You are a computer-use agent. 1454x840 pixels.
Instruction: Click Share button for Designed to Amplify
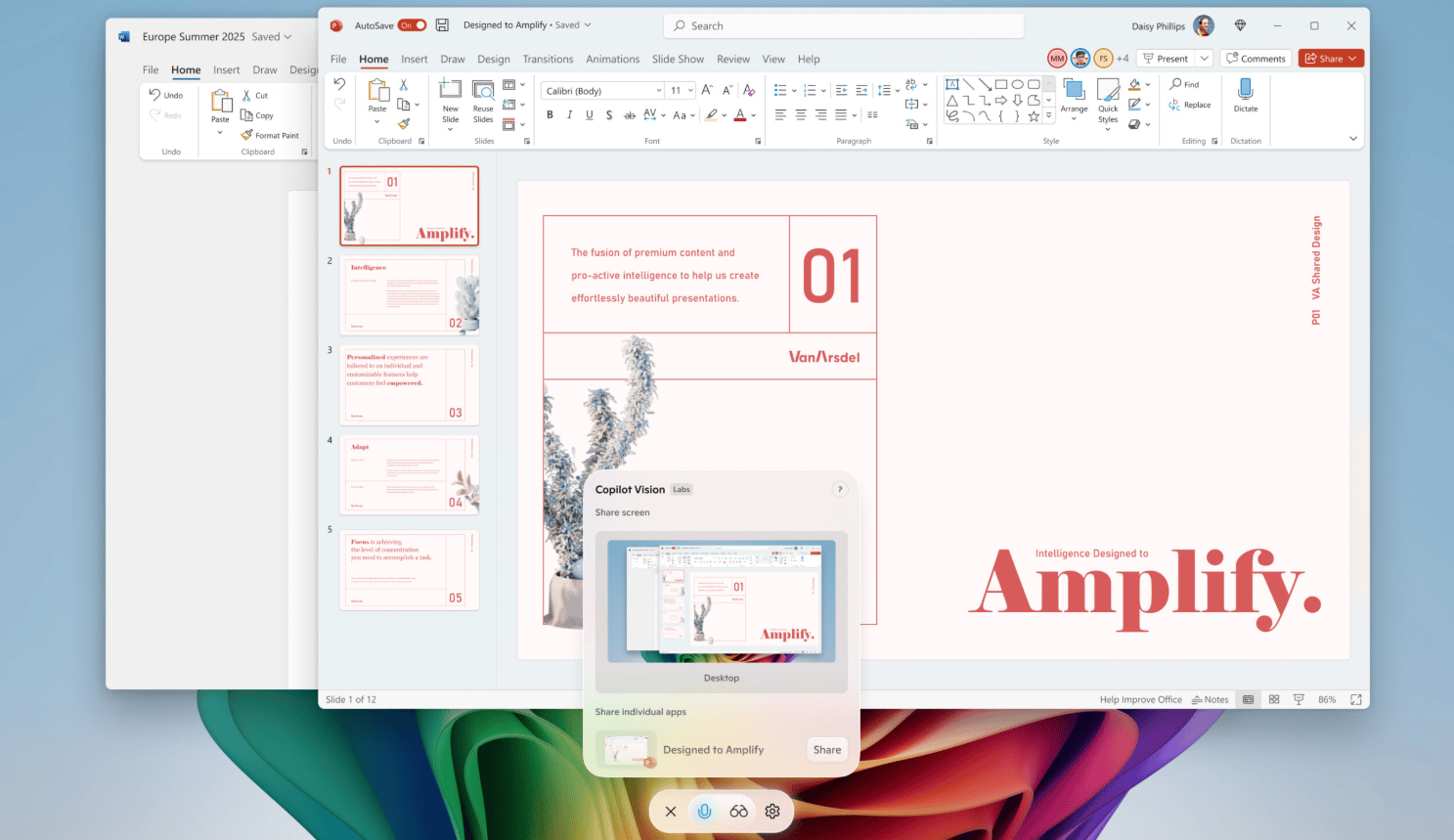(x=827, y=750)
